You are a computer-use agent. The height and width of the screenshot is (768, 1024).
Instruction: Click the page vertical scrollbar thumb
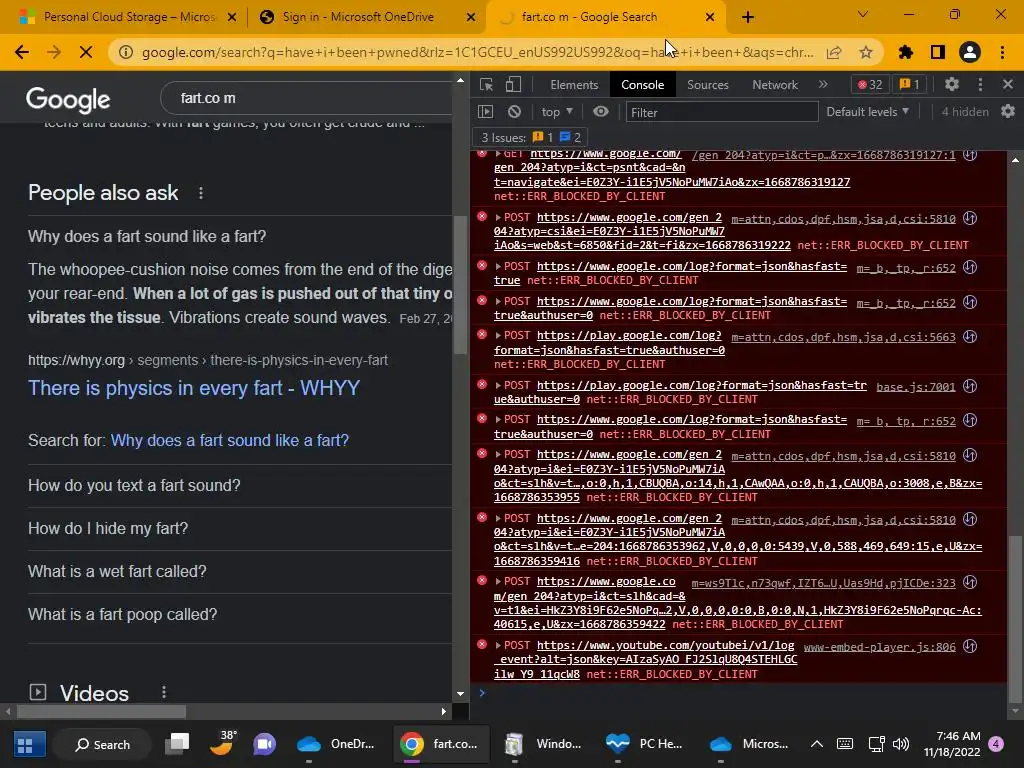pyautogui.click(x=460, y=284)
